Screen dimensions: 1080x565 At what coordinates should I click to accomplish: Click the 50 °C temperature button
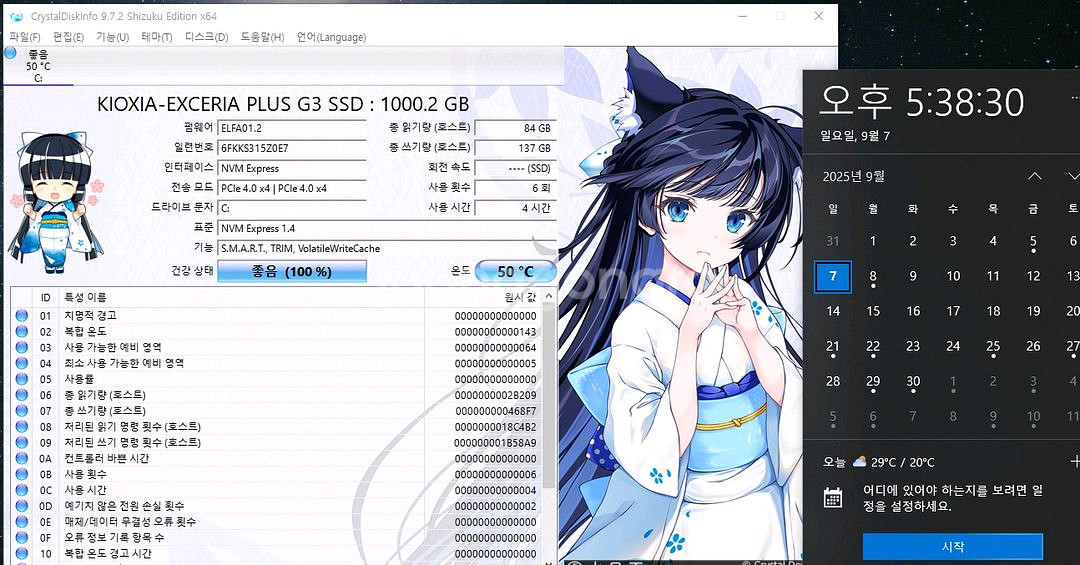click(515, 271)
